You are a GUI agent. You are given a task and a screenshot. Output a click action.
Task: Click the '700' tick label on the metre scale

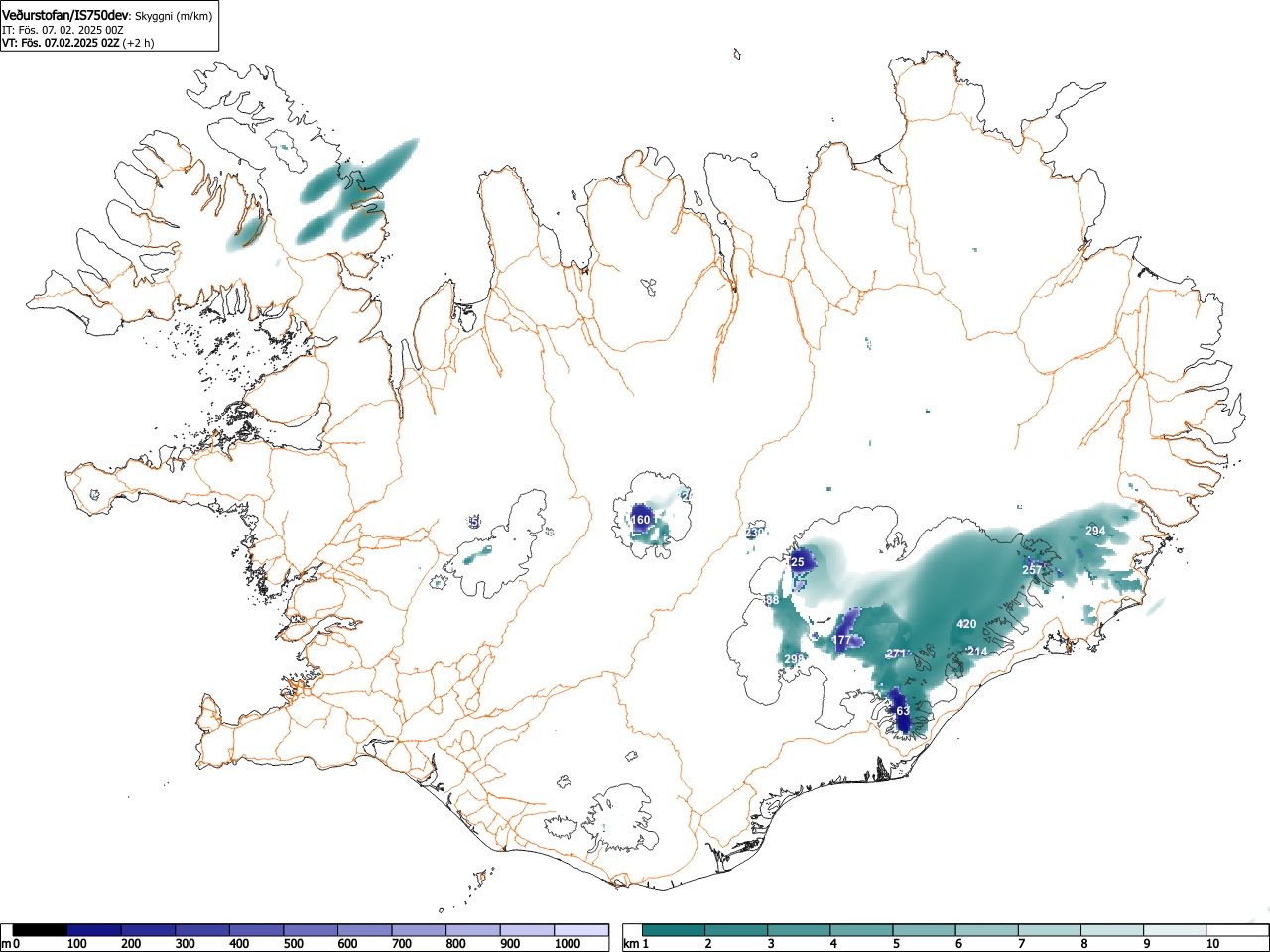click(402, 944)
